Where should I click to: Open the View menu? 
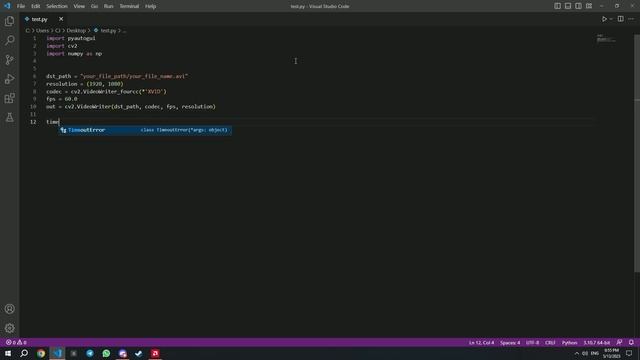tap(79, 6)
